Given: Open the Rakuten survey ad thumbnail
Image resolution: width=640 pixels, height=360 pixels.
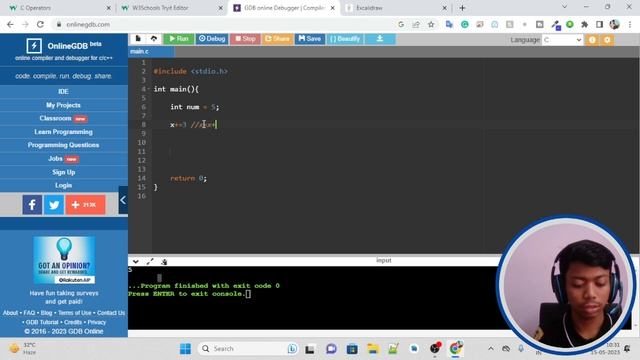Looking at the screenshot, I should click(64, 260).
